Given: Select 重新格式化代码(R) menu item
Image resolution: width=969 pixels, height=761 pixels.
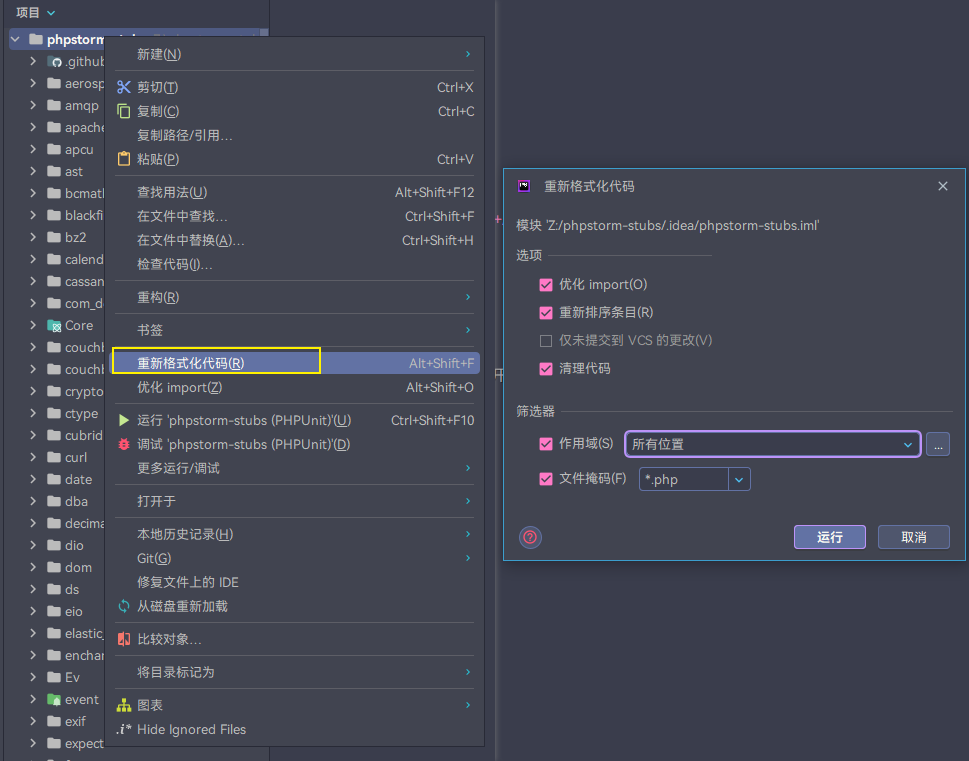Looking at the screenshot, I should (x=295, y=363).
